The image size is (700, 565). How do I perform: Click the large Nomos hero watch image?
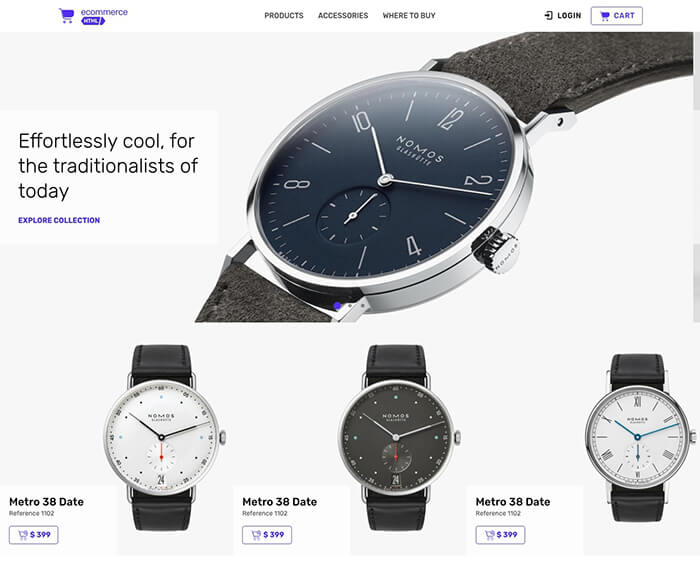444,177
